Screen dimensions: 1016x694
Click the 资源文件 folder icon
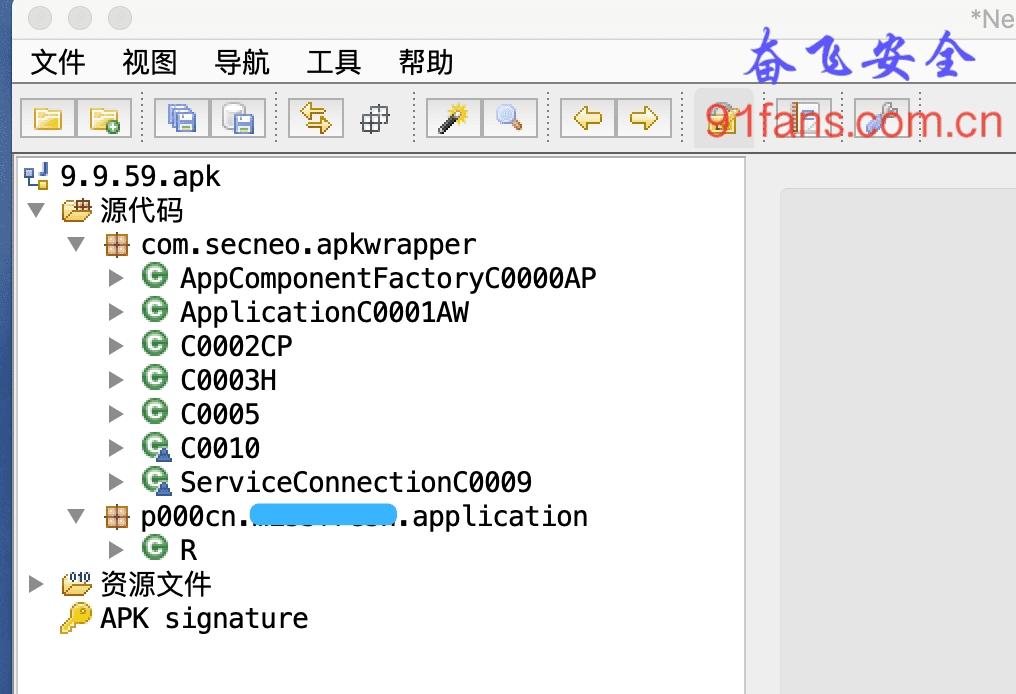pyautogui.click(x=76, y=584)
